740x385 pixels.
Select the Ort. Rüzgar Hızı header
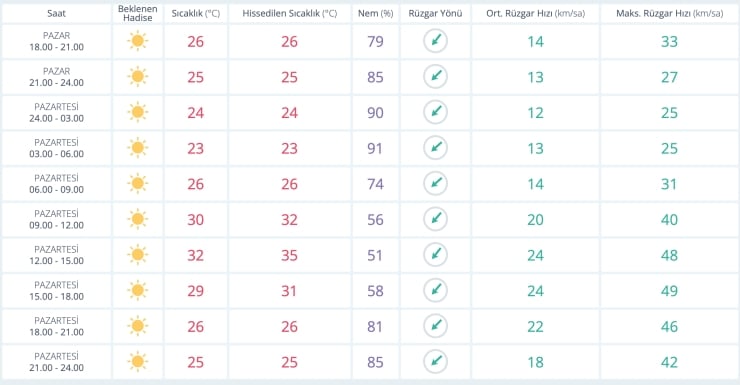pos(535,13)
